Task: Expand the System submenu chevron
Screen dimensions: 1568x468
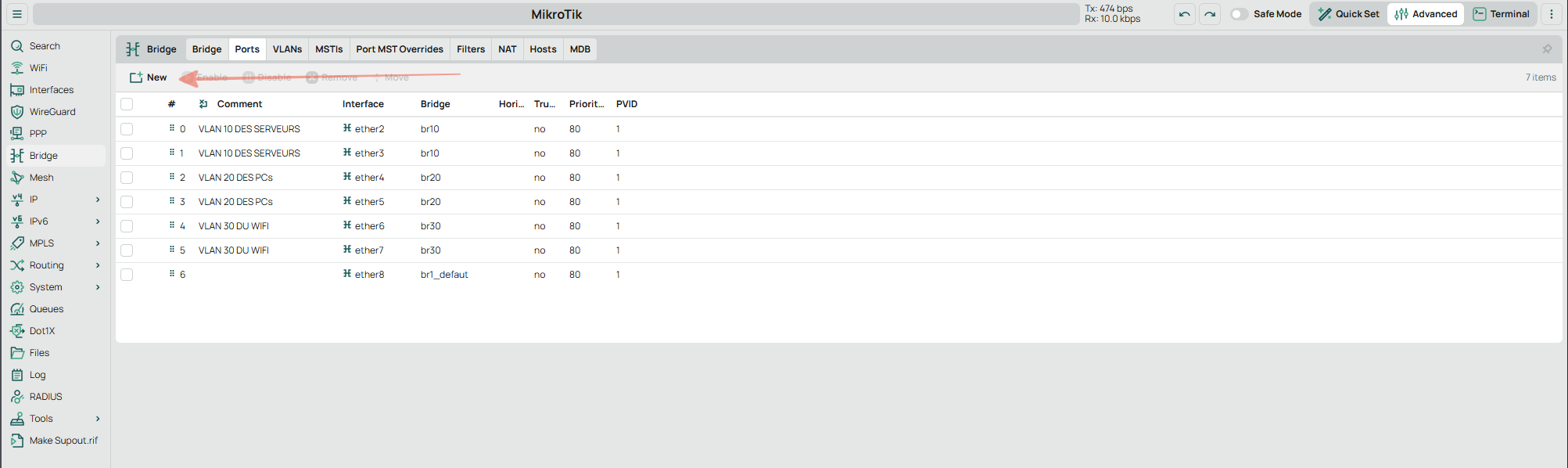Action: [x=98, y=287]
